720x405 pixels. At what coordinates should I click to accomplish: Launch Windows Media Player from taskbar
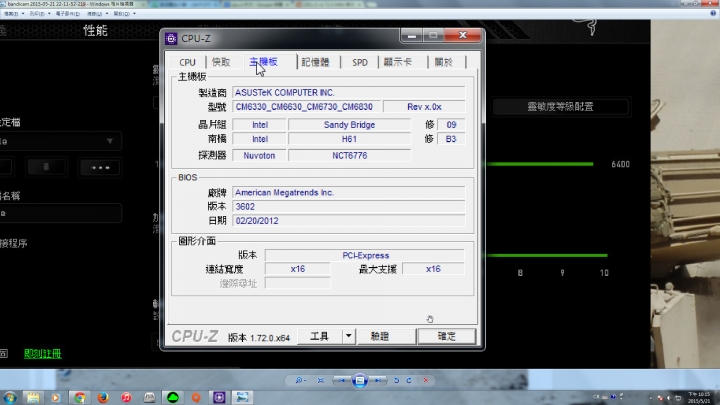56,397
